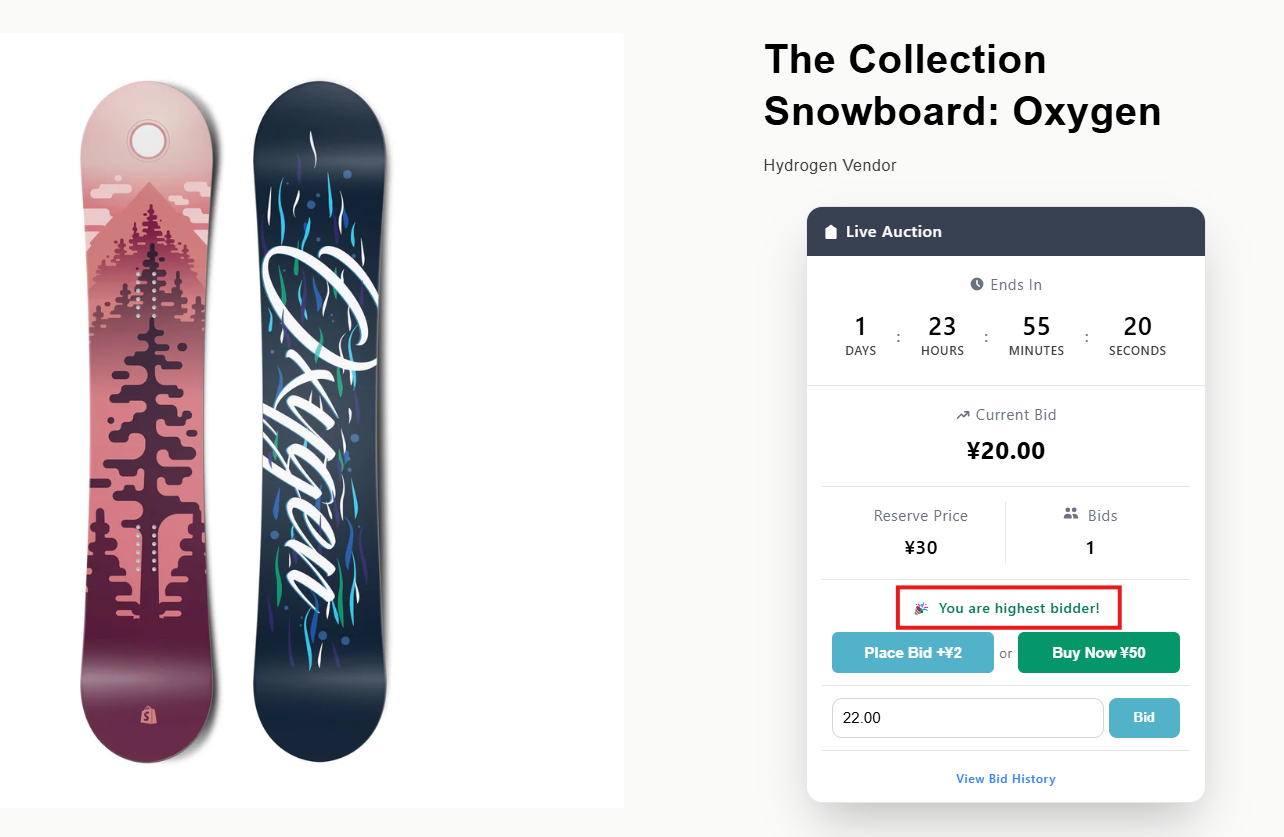Click the product title 'The Collection Snowboard: Oxygen'
The width and height of the screenshot is (1284, 837).
[x=961, y=86]
